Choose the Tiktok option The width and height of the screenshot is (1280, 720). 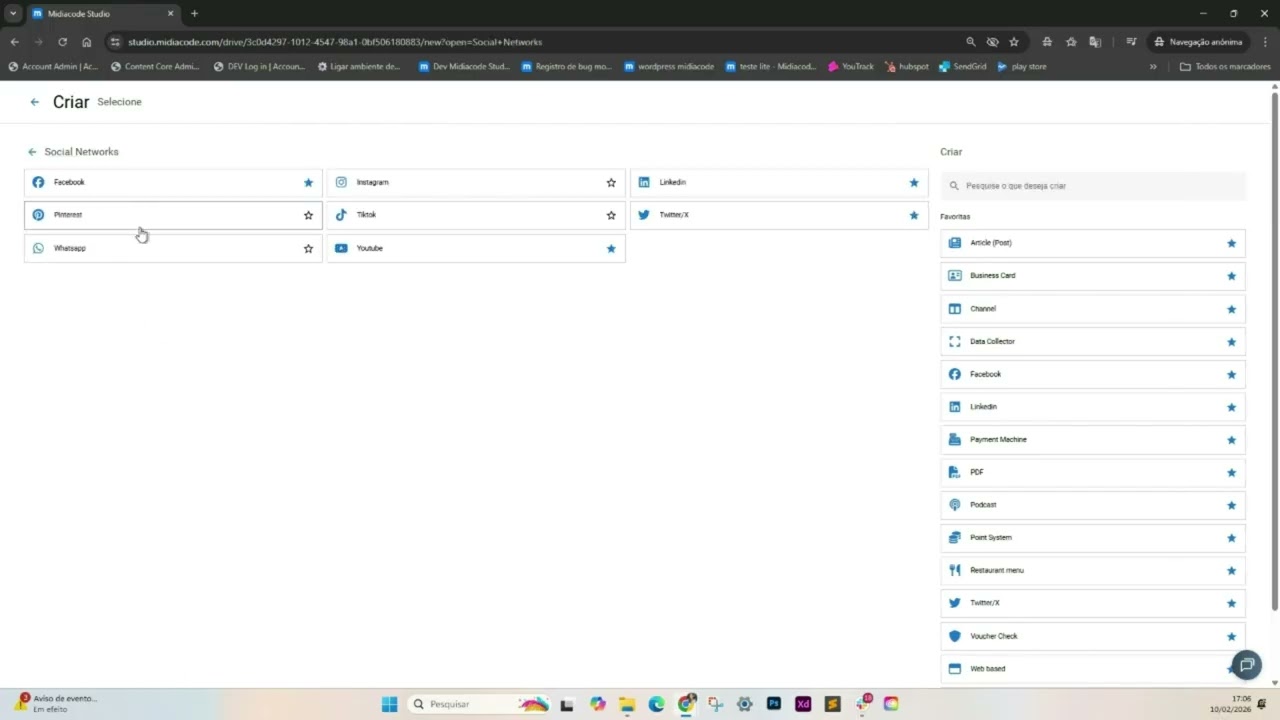point(476,215)
